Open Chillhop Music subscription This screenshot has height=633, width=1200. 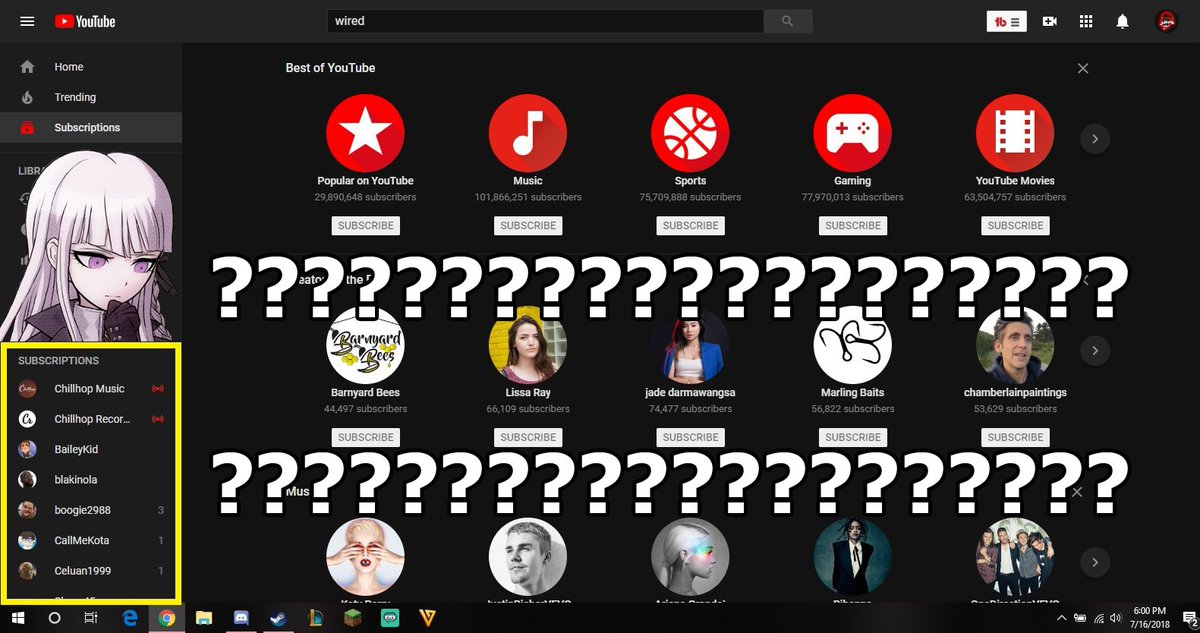tap(91, 388)
